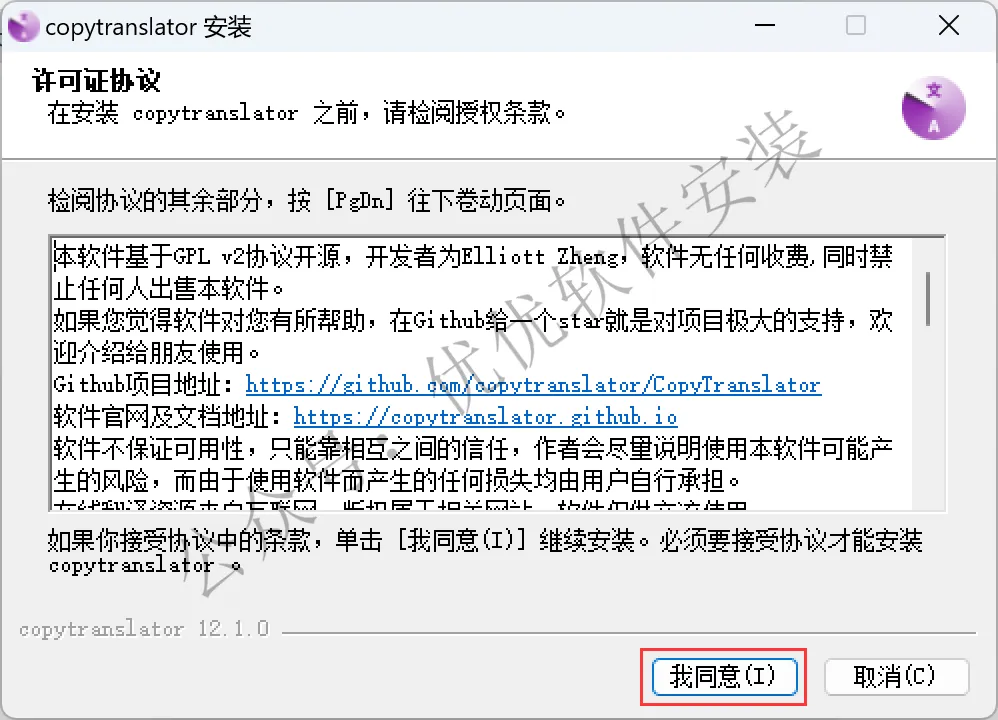998x720 pixels.
Task: Click the license box scrollbar thumb
Action: click(928, 299)
